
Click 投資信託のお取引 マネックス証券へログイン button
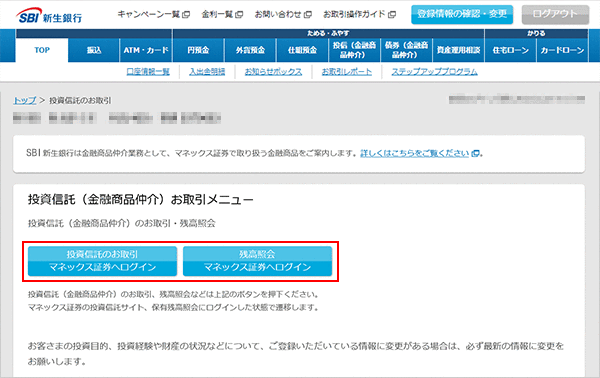(x=103, y=261)
